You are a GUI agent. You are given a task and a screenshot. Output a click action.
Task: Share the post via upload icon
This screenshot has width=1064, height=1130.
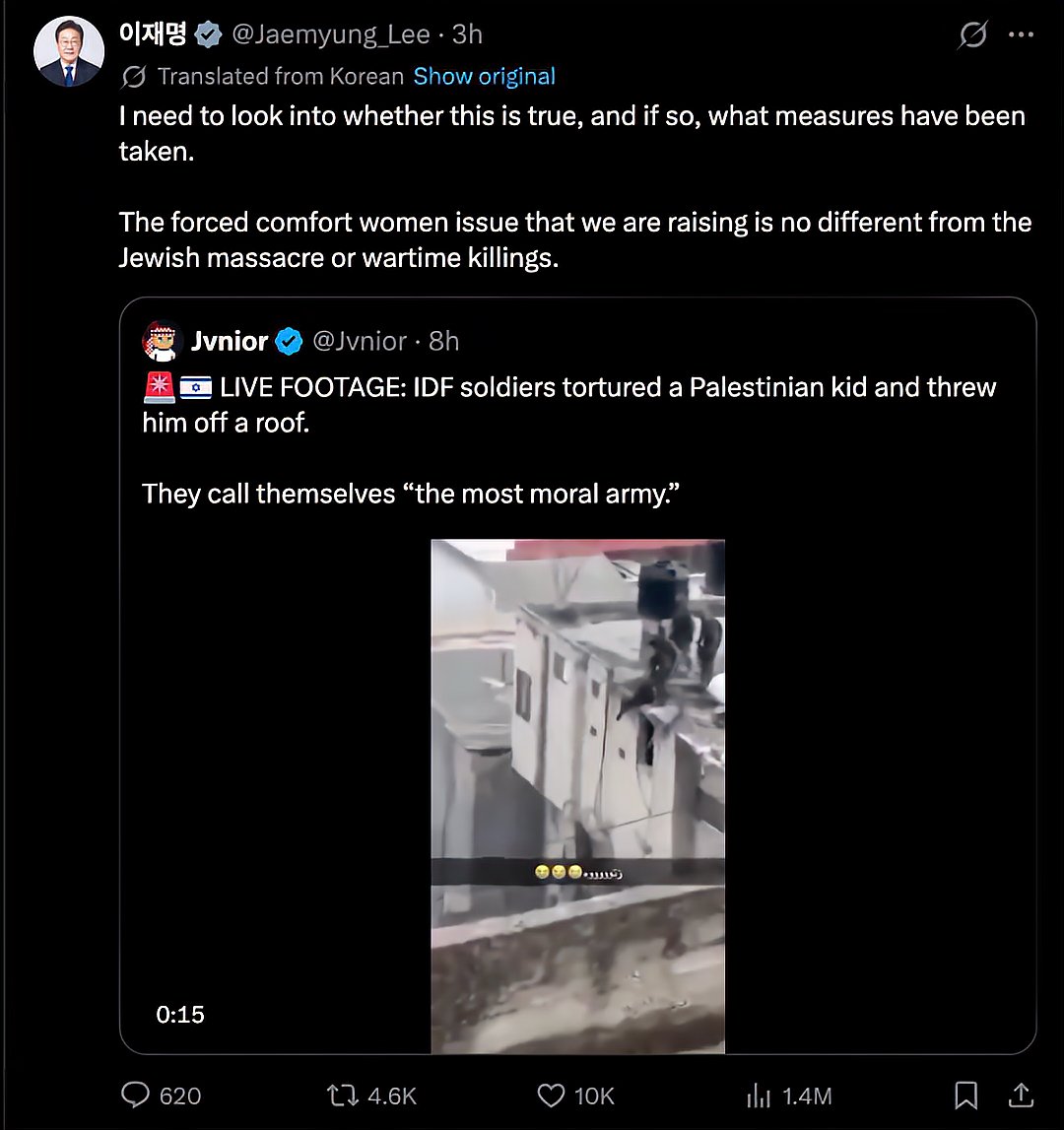coord(1022,1095)
